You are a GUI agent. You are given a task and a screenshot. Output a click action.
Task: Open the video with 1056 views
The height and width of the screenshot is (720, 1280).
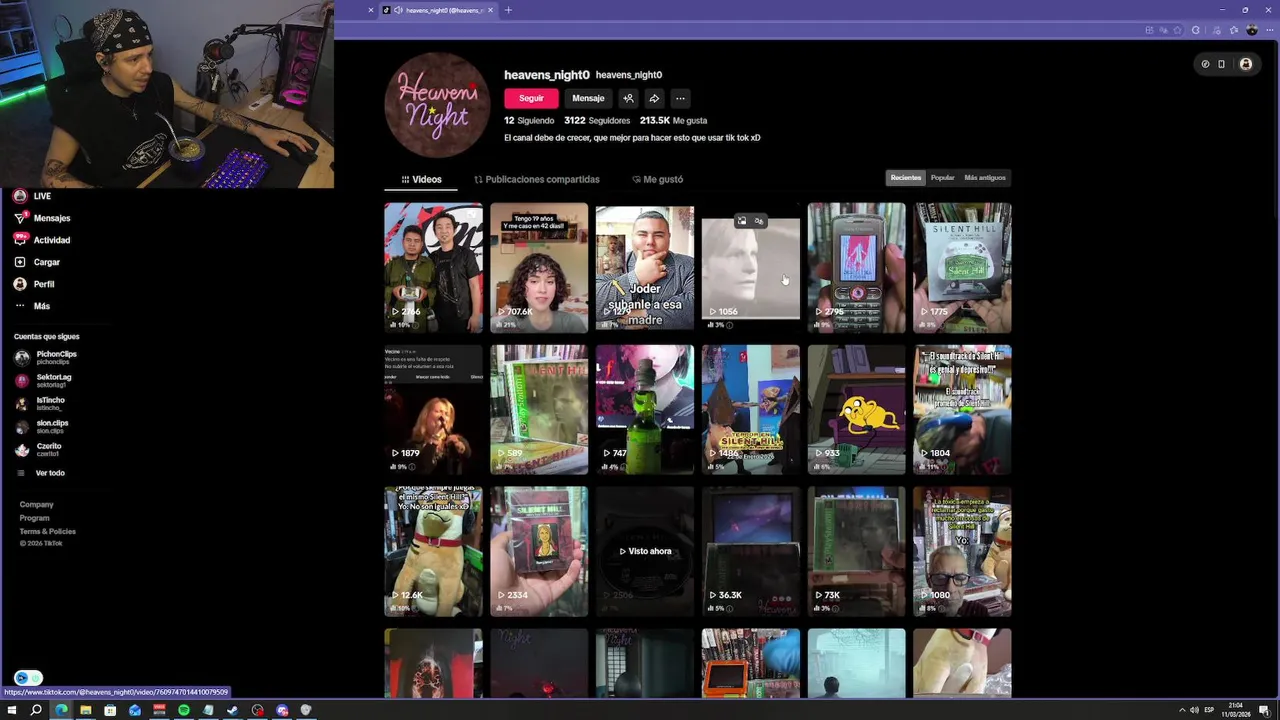(x=751, y=267)
